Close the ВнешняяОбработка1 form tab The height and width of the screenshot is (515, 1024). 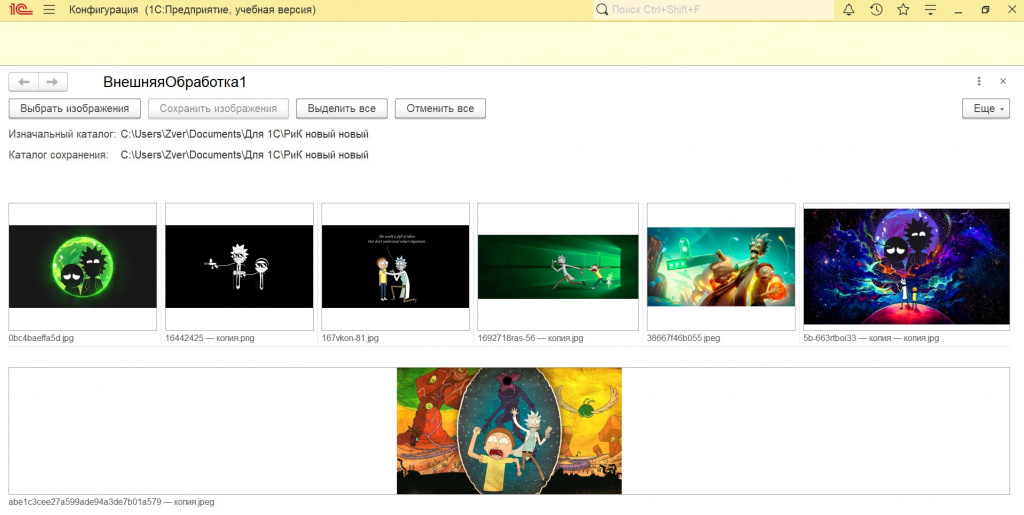tap(1003, 82)
